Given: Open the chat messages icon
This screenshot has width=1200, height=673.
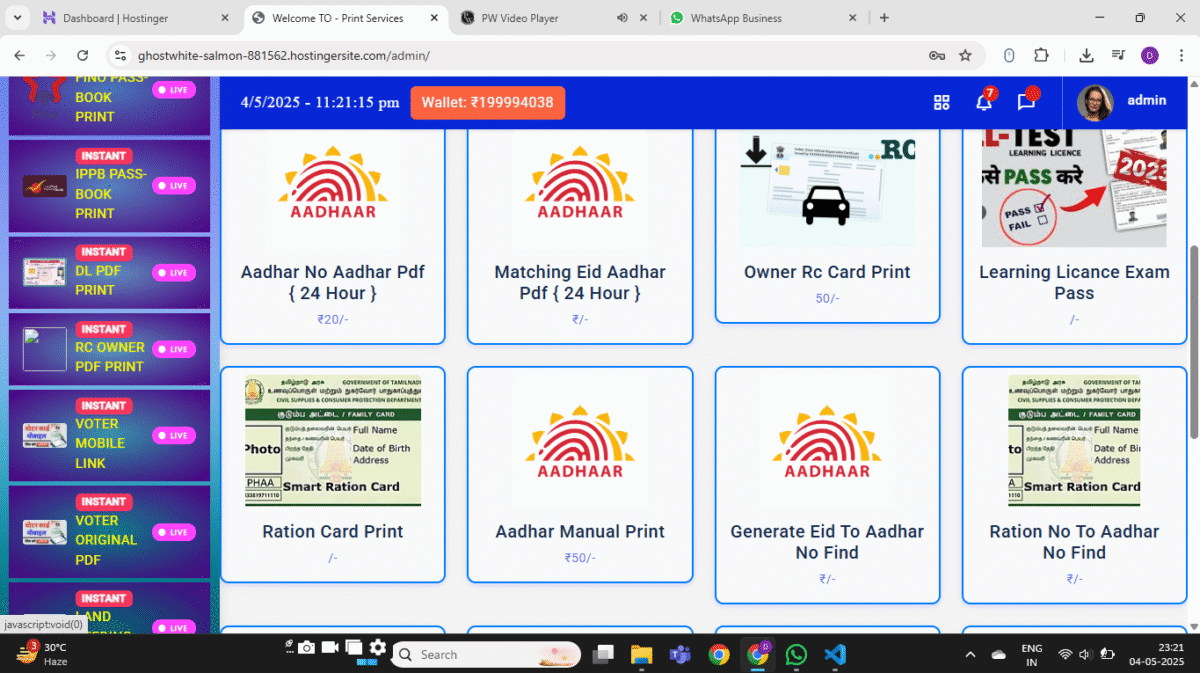Looking at the screenshot, I should point(1026,101).
